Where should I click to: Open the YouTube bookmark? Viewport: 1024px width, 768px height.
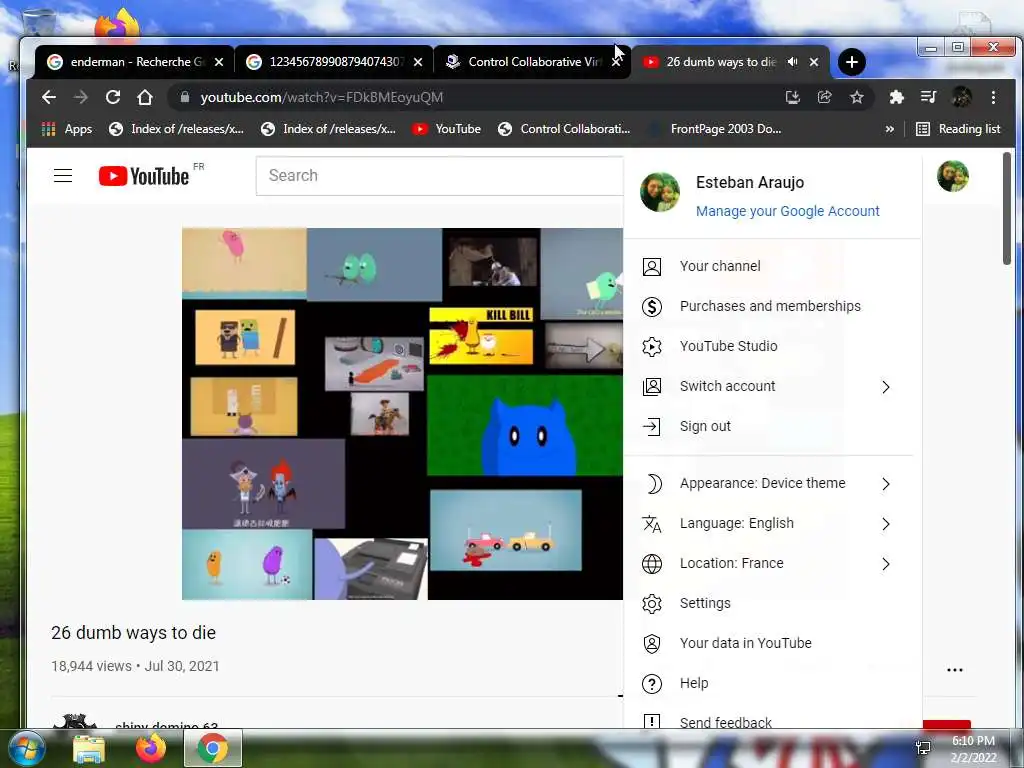coord(447,129)
